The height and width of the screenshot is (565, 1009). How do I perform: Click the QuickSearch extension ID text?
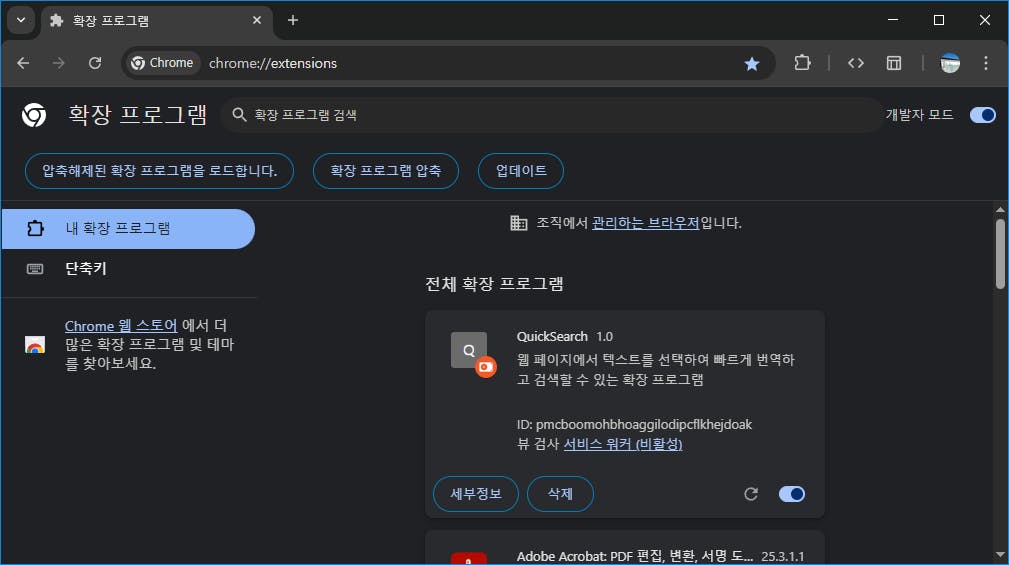[634, 425]
